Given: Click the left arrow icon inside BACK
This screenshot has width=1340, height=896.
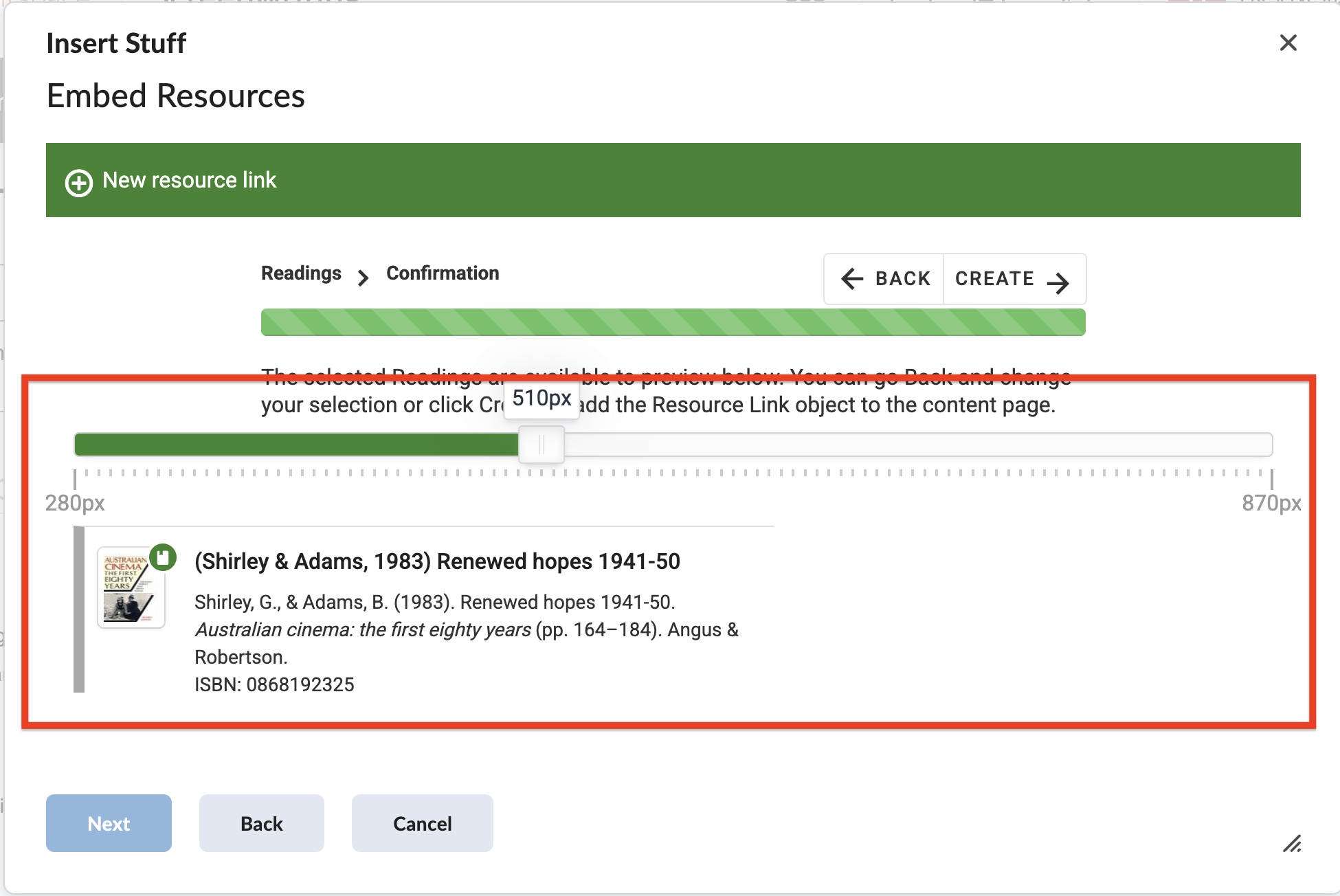Looking at the screenshot, I should (852, 279).
